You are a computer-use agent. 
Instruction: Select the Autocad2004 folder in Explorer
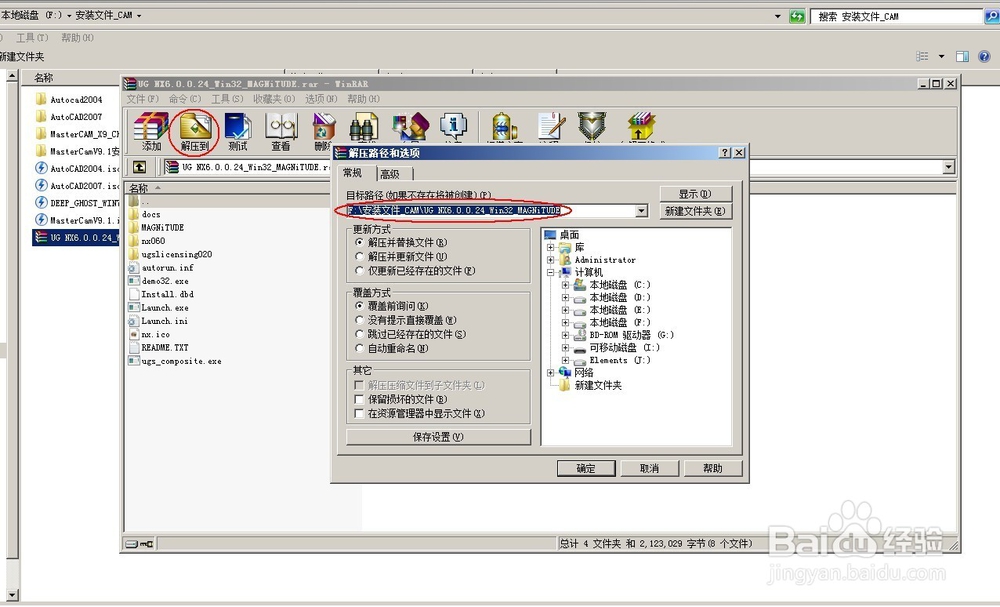click(70, 99)
